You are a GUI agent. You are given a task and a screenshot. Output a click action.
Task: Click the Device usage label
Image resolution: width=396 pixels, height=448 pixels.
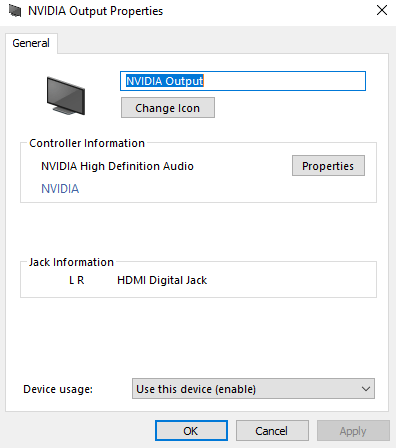pyautogui.click(x=58, y=389)
